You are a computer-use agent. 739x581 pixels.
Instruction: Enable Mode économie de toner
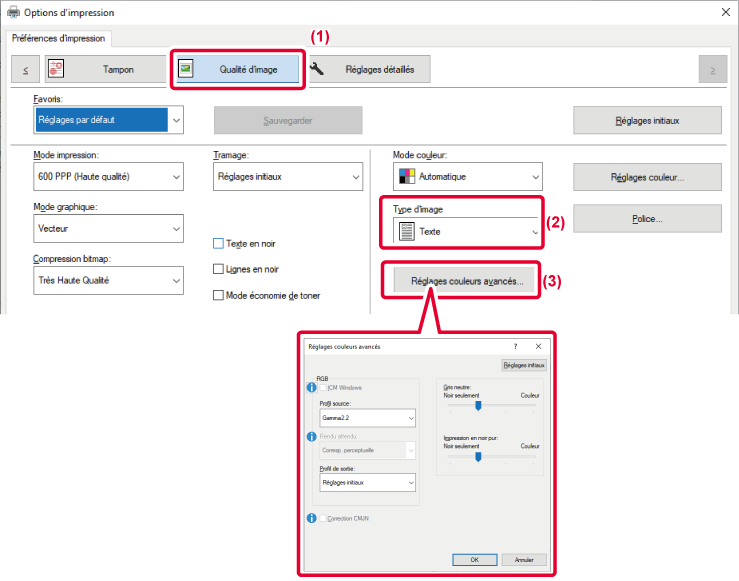(x=218, y=295)
